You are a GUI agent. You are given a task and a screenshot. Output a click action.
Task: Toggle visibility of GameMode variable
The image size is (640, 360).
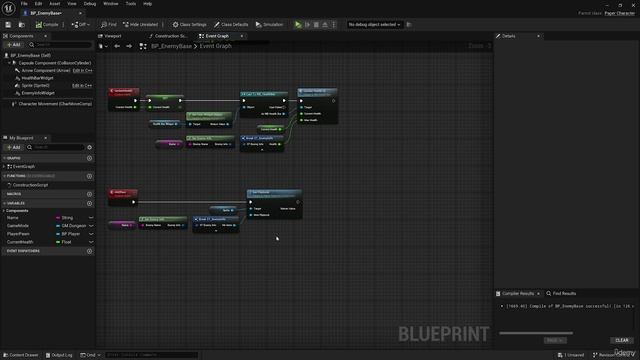91,226
